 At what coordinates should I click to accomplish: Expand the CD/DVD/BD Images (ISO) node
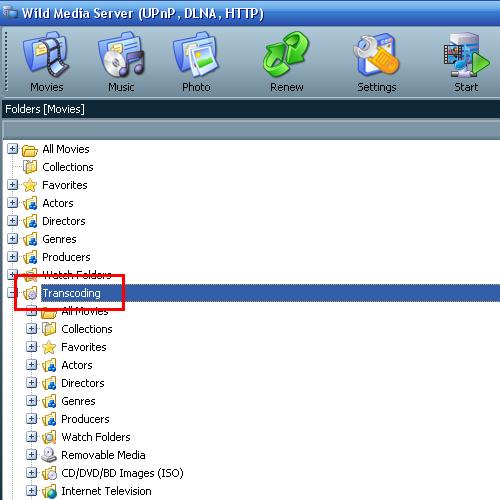click(31, 473)
